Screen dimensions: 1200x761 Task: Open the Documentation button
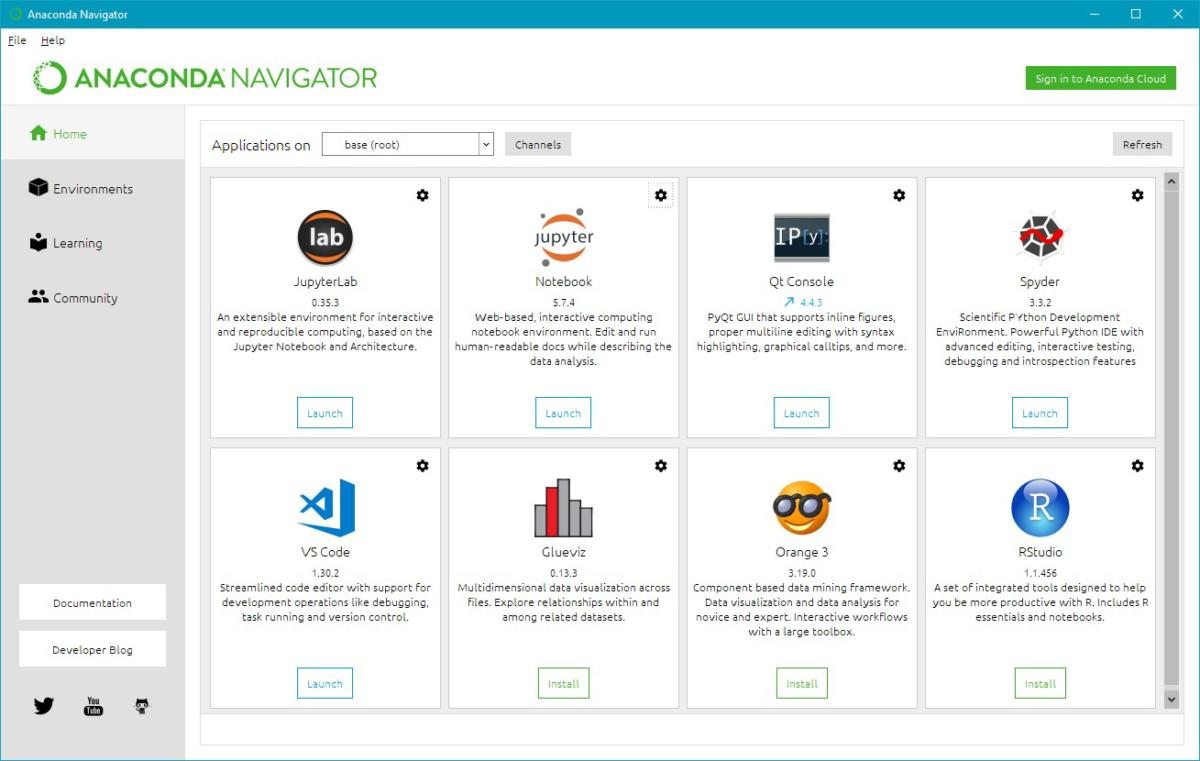(x=92, y=603)
